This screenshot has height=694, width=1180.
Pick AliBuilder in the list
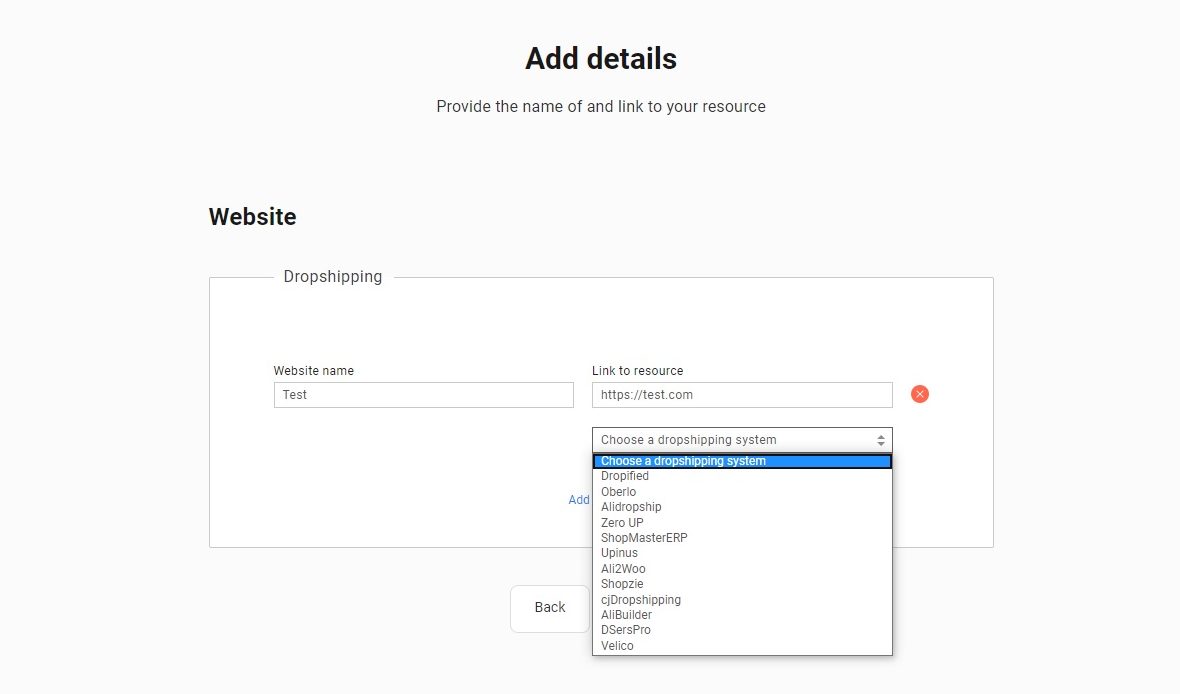(x=742, y=614)
